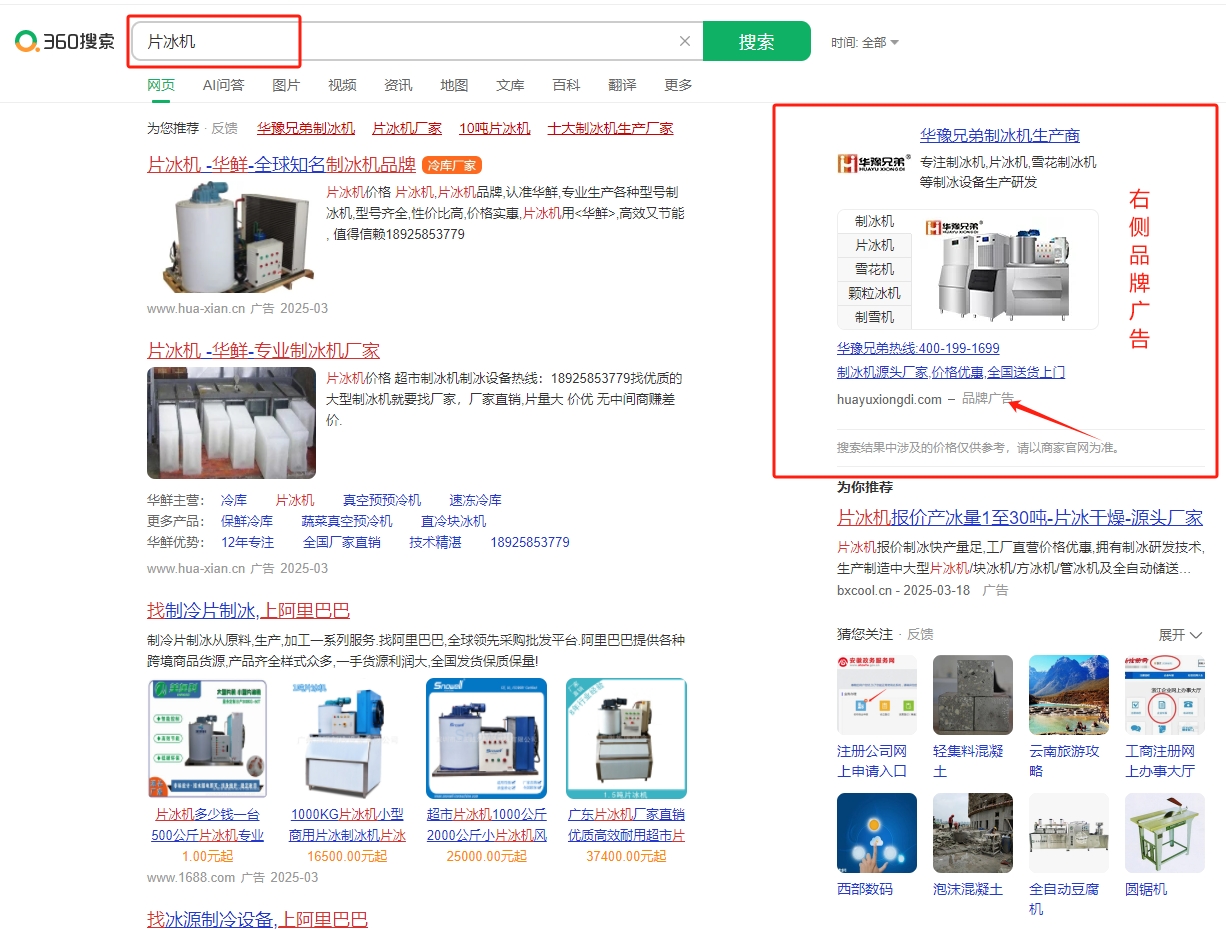Open the 25000.00元起 product thumbnail
Image resolution: width=1226 pixels, height=929 pixels.
click(x=487, y=739)
